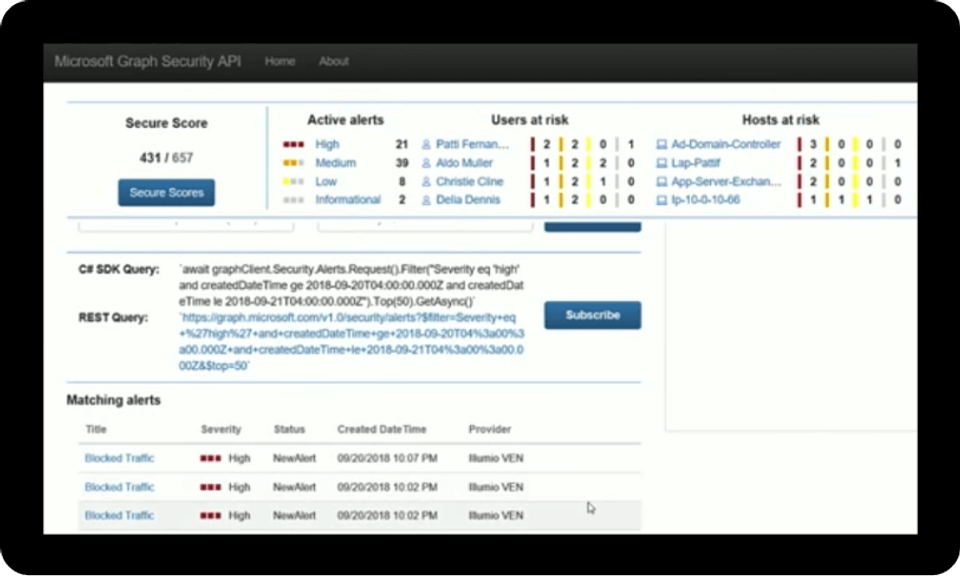The width and height of the screenshot is (960, 576).
Task: Click the host icon beside App-Server-Exchan
Action: pyautogui.click(x=664, y=181)
